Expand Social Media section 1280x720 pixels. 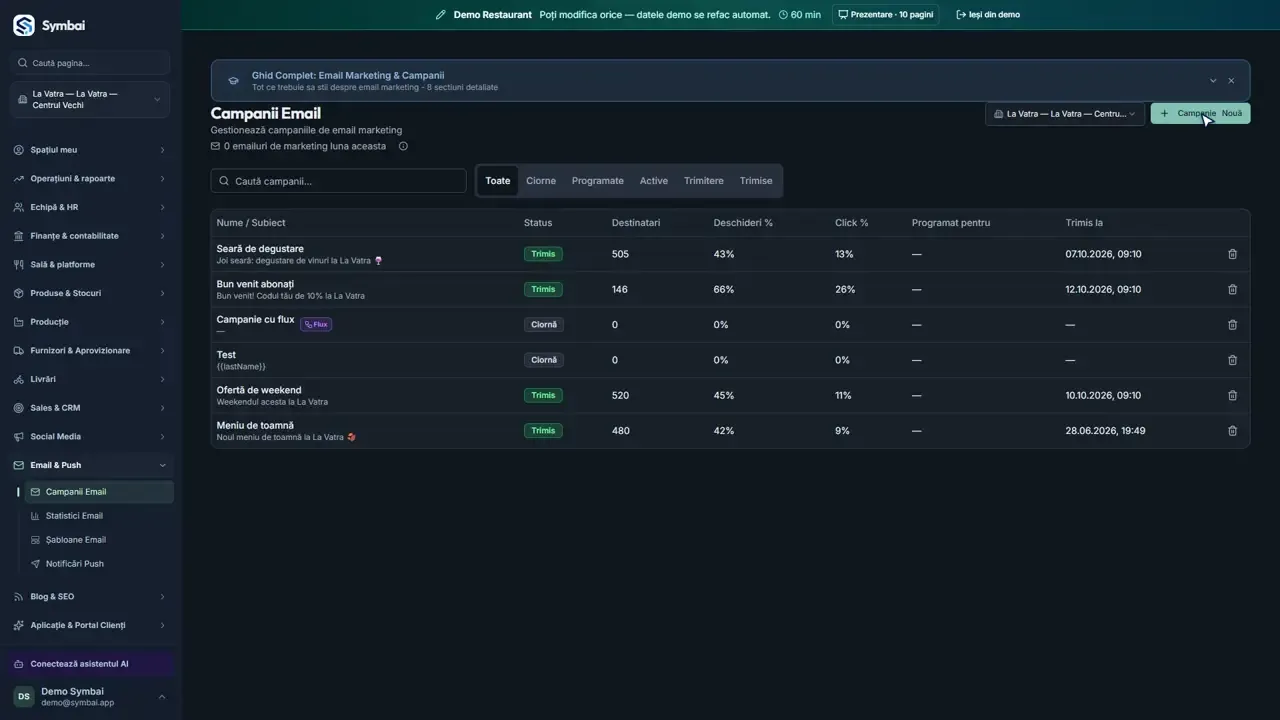click(90, 437)
